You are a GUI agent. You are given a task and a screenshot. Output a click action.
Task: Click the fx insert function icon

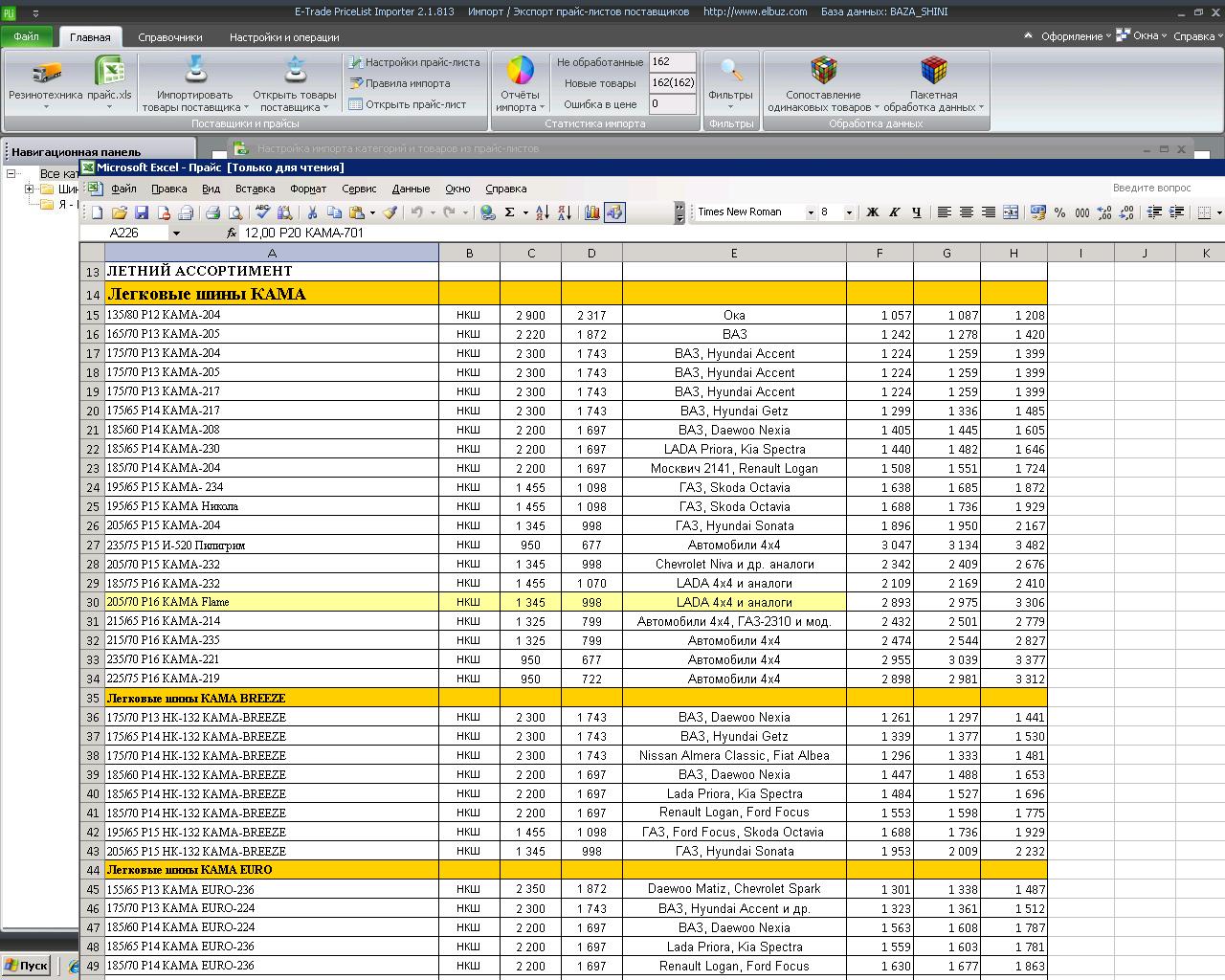click(x=232, y=233)
